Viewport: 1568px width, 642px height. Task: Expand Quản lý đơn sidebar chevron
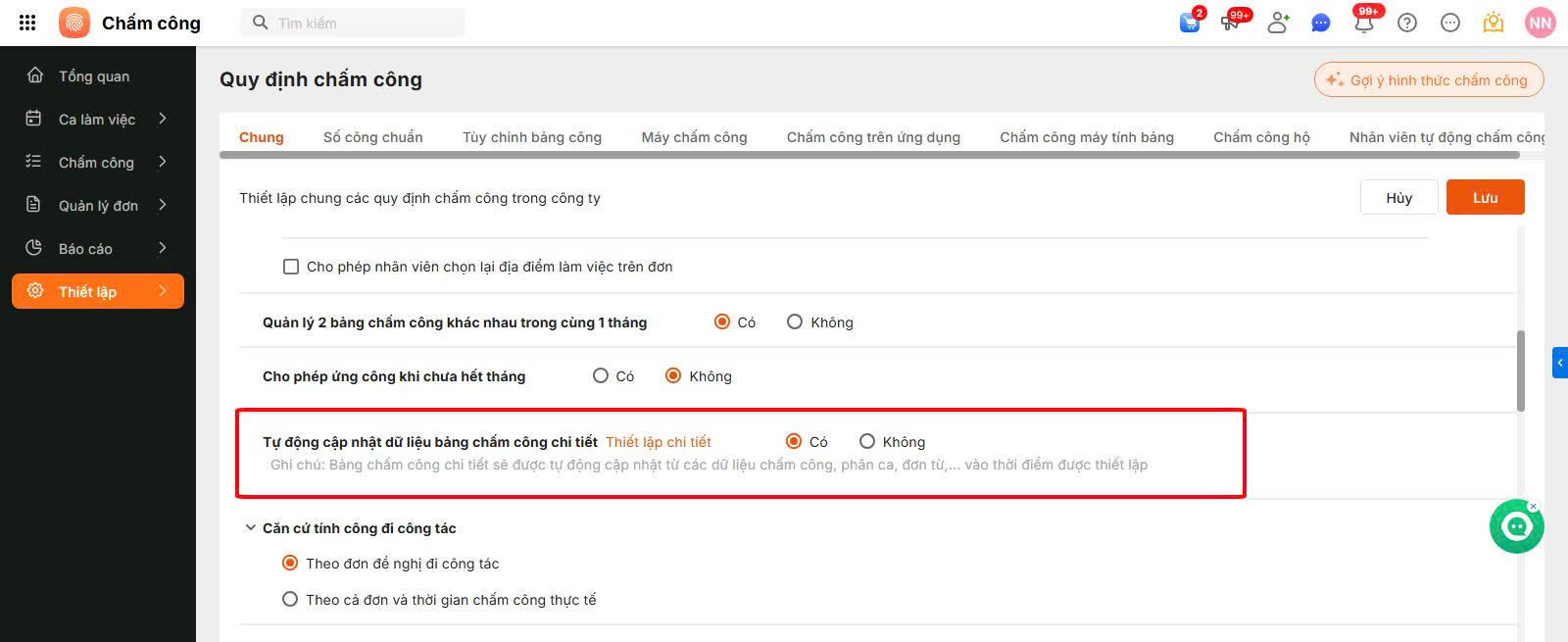tap(163, 205)
